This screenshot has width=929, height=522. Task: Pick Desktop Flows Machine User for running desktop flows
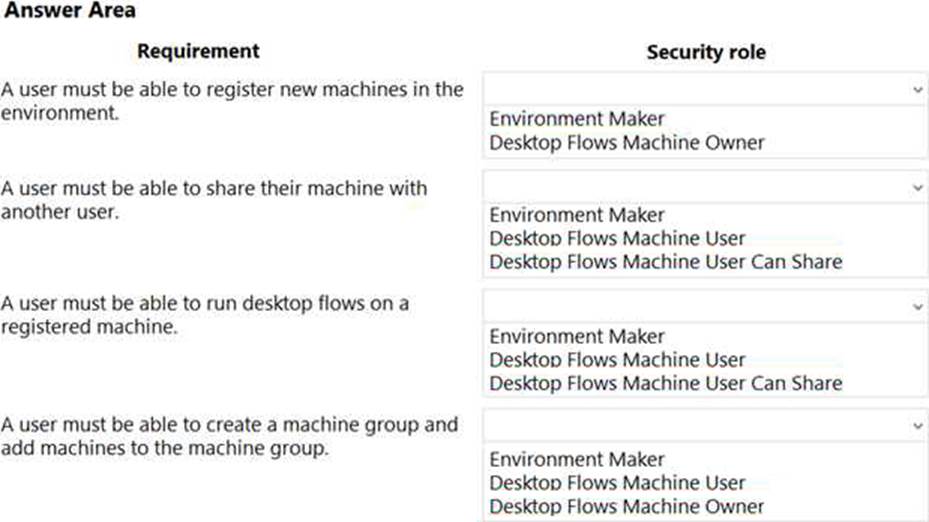pyautogui.click(x=617, y=359)
